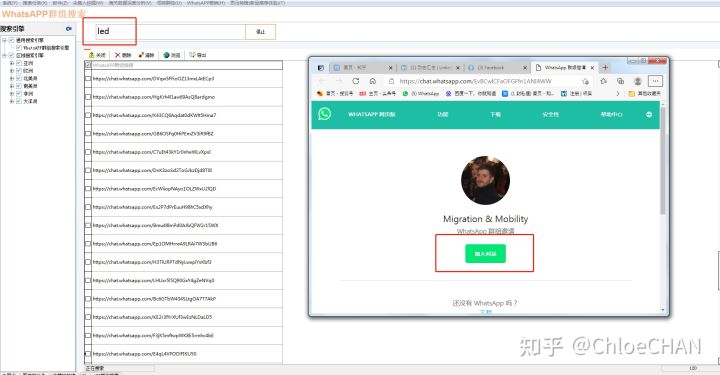The height and width of the screenshot is (375, 720).
Task: Click the refresh icon beside 搜索引擎 header
Action: (69, 29)
